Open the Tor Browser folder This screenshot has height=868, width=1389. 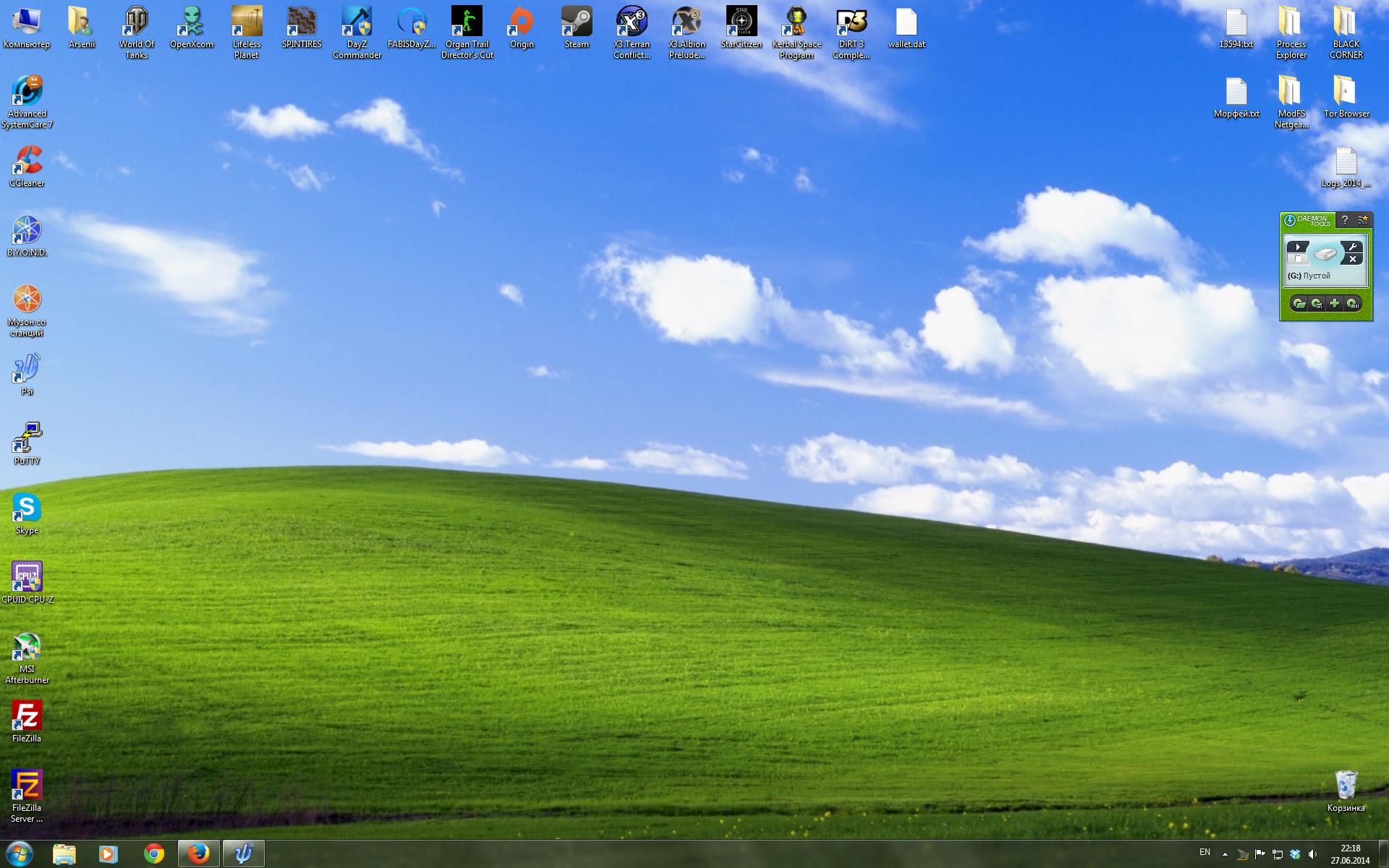[x=1346, y=97]
